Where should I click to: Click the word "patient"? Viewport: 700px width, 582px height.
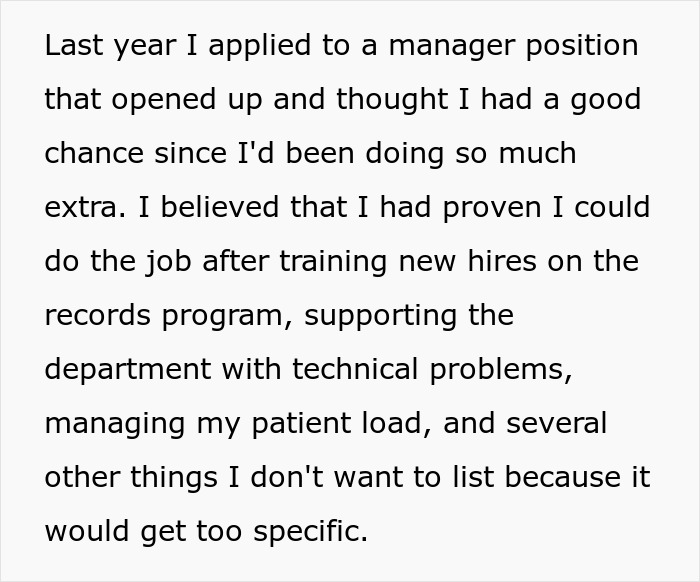click(x=301, y=425)
